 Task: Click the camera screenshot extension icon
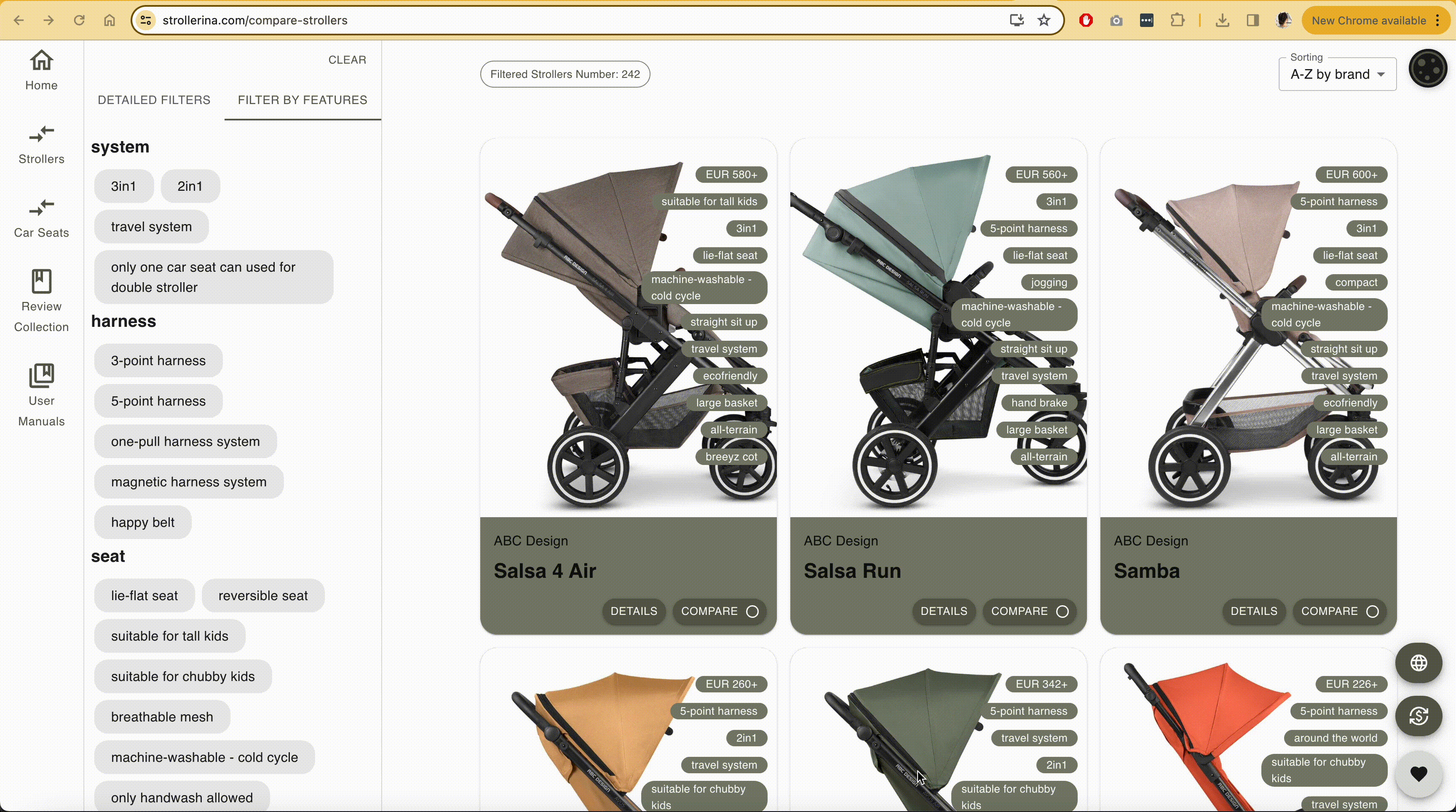(1116, 20)
